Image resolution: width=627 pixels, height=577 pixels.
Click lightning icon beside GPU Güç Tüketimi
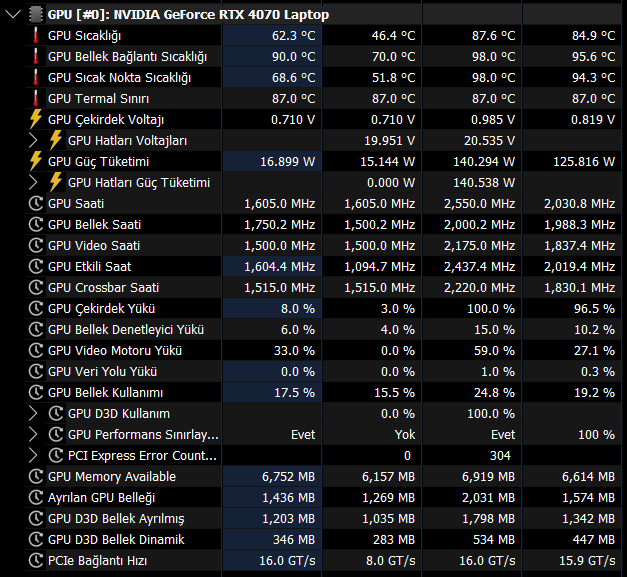pos(36,161)
